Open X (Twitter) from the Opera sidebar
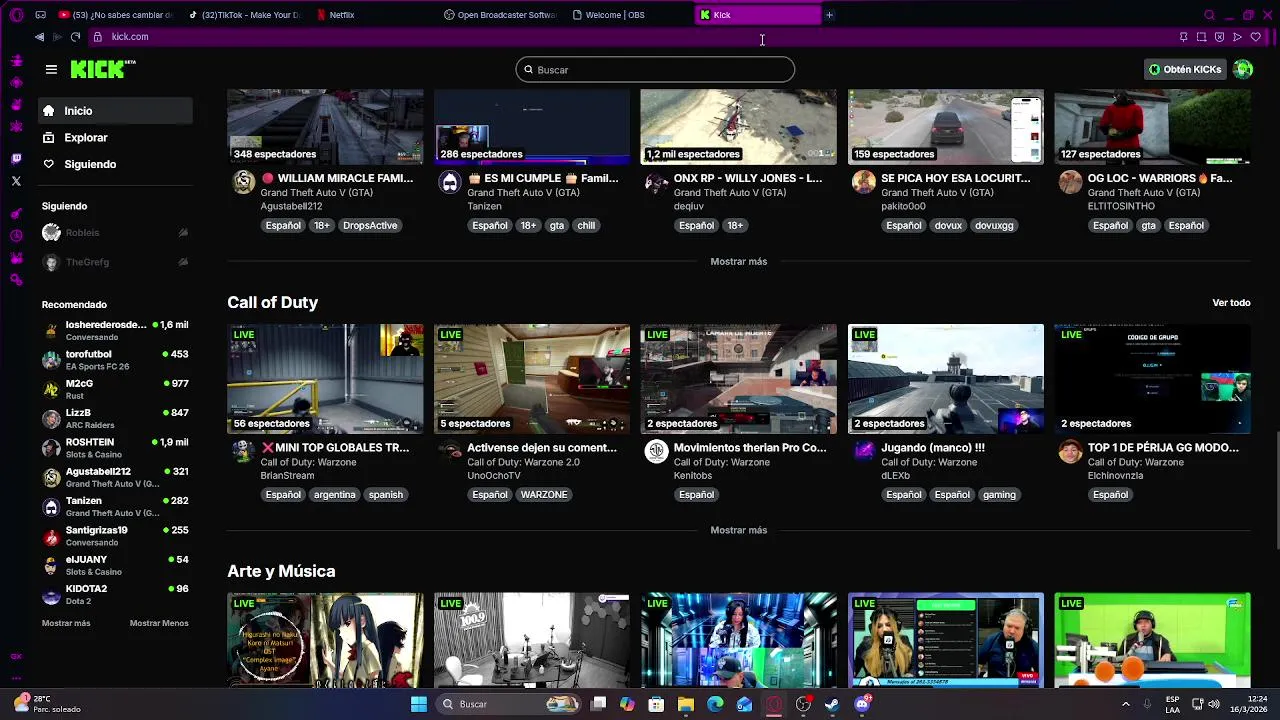The image size is (1280, 720). (16, 181)
